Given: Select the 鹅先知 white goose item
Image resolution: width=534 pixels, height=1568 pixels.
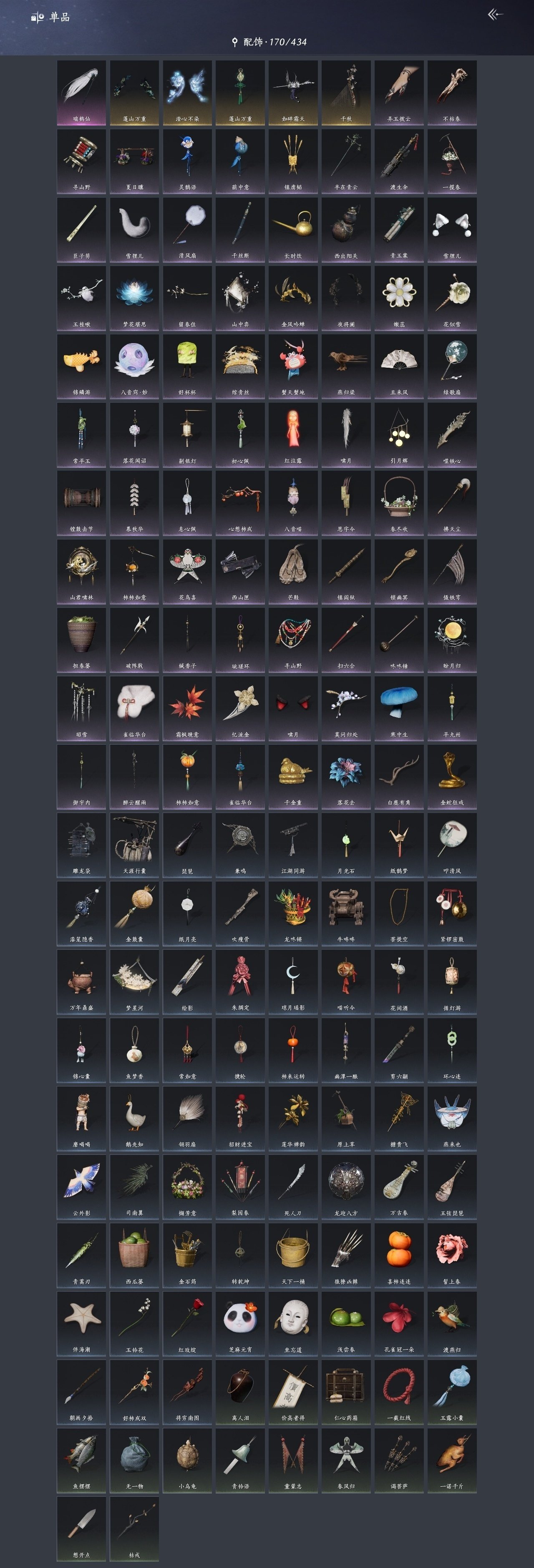Looking at the screenshot, I should click(135, 1119).
